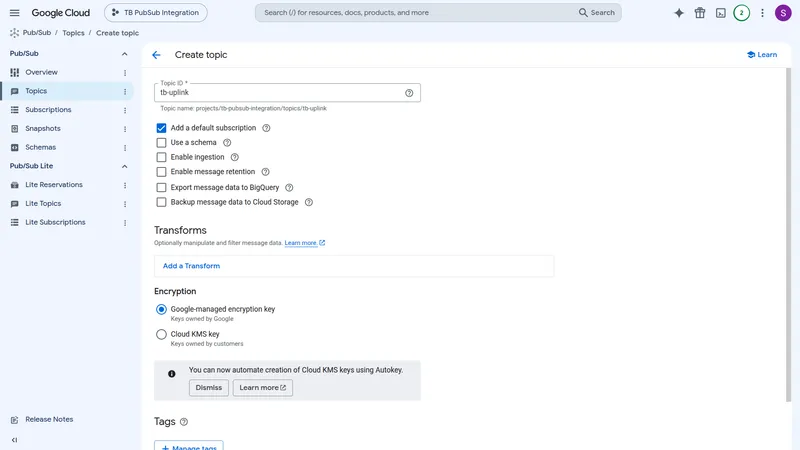Image resolution: width=800 pixels, height=450 pixels.
Task: Click the page vertical scrollbar
Action: pos(788,235)
